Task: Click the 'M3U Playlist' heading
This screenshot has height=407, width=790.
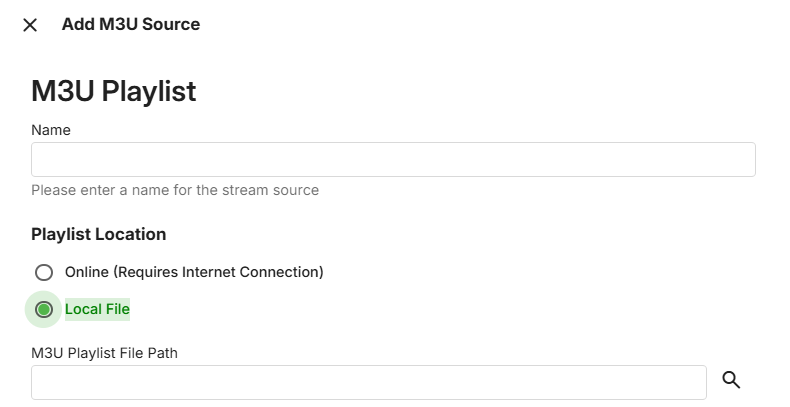Action: click(114, 92)
